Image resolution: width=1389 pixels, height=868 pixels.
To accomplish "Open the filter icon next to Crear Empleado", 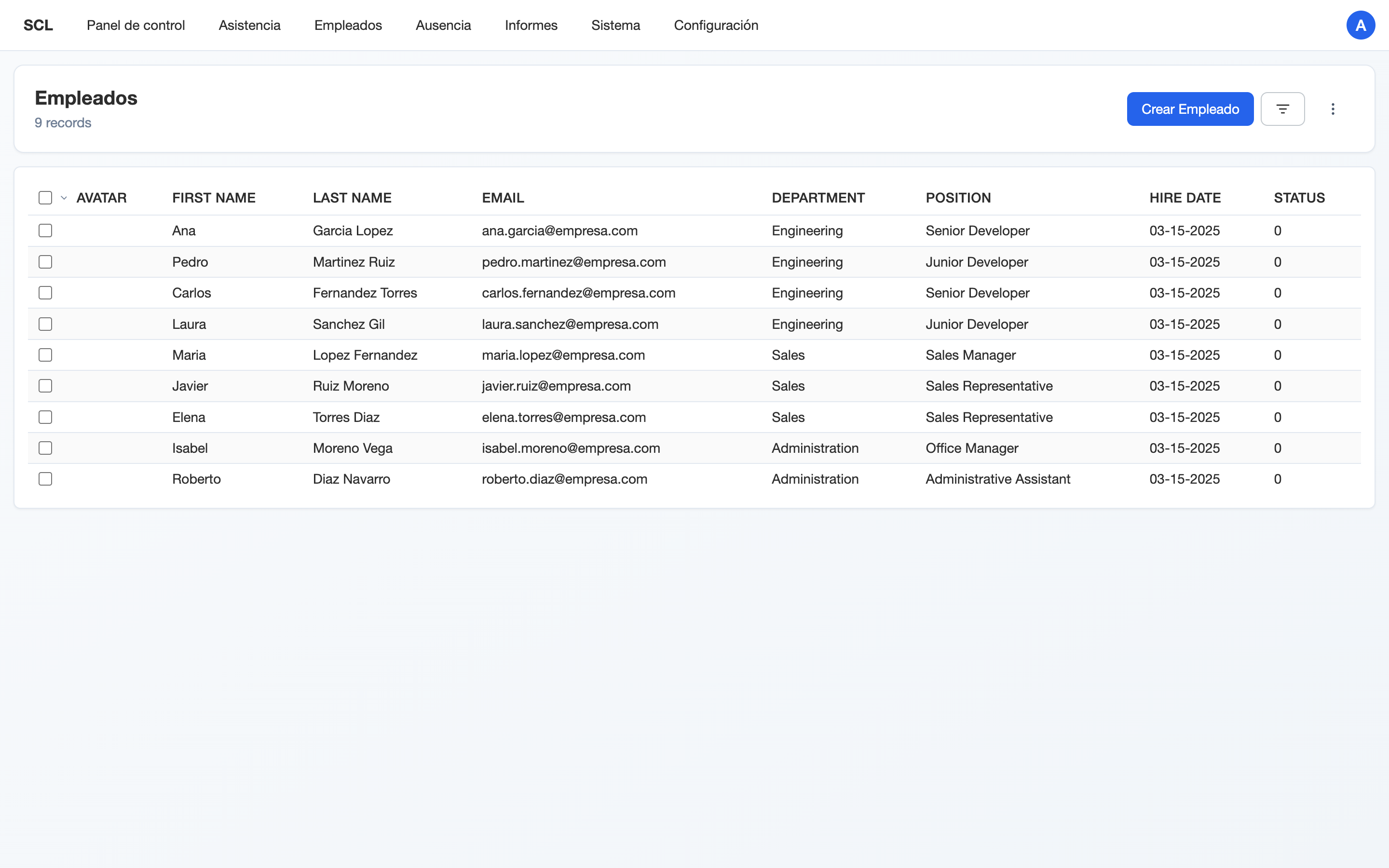I will tap(1283, 108).
